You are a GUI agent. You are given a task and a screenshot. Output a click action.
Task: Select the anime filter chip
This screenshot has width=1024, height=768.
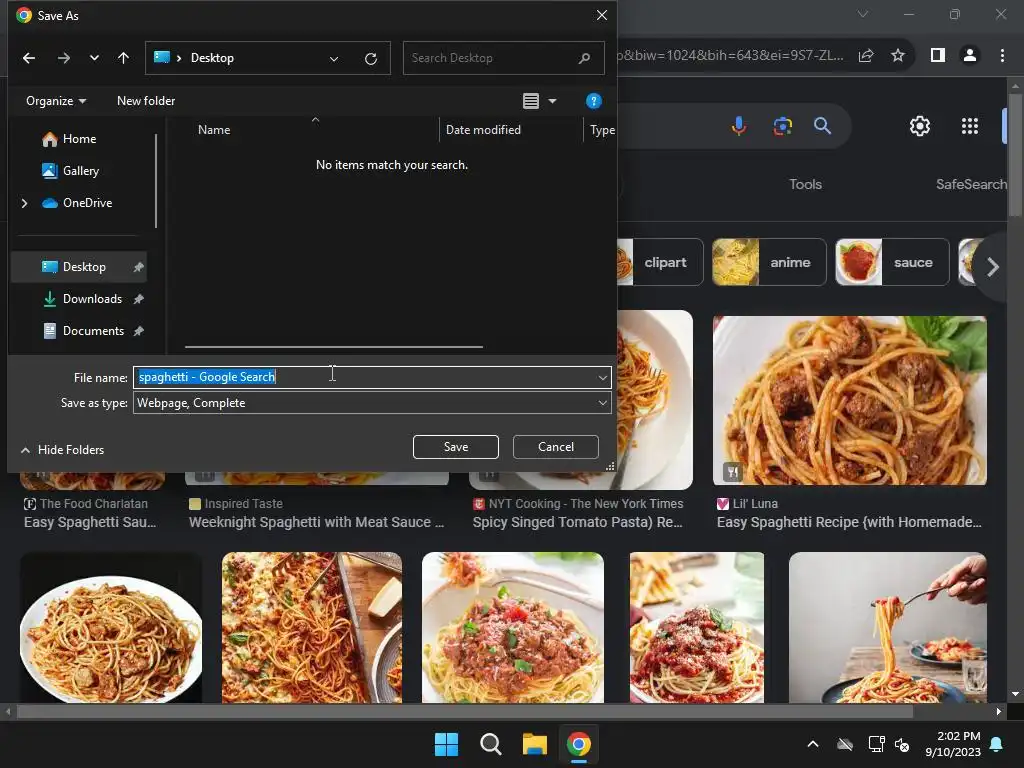pos(769,263)
